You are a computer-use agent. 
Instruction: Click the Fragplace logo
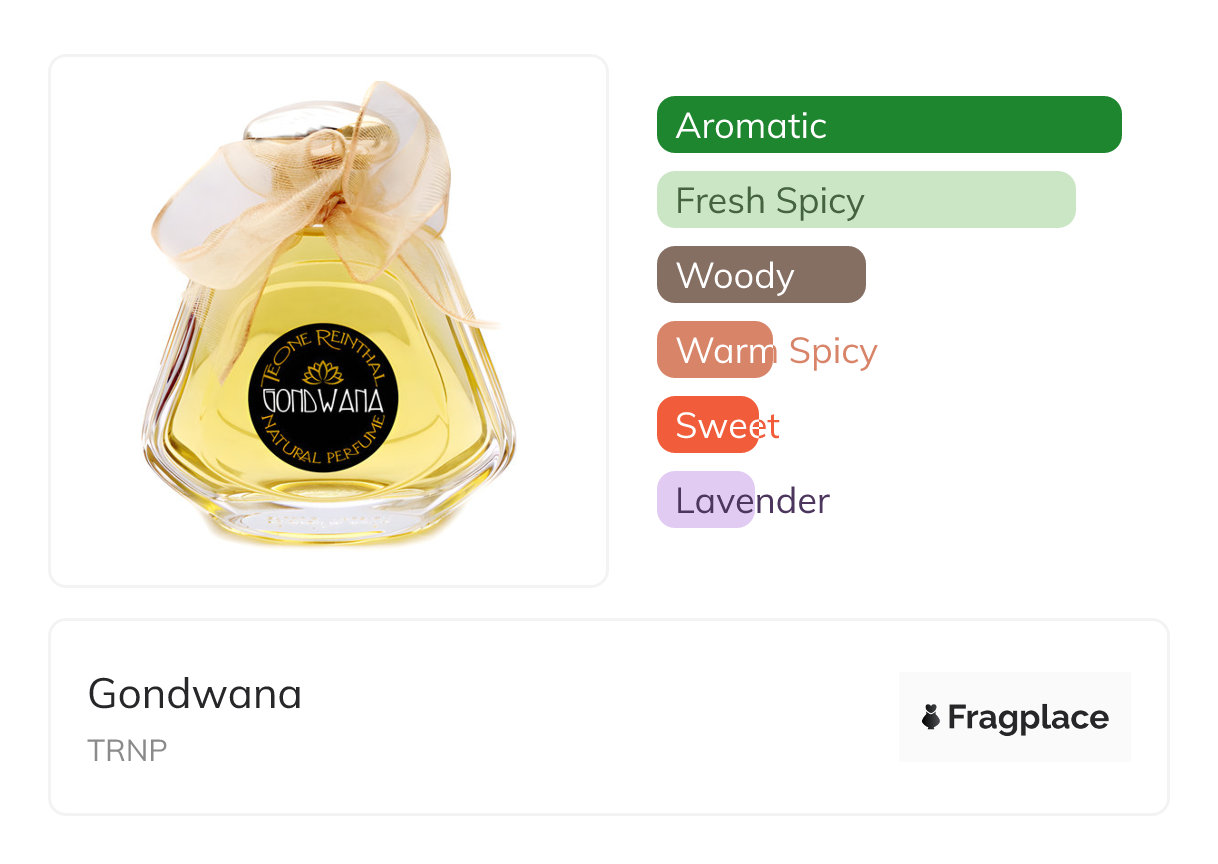coord(1015,717)
